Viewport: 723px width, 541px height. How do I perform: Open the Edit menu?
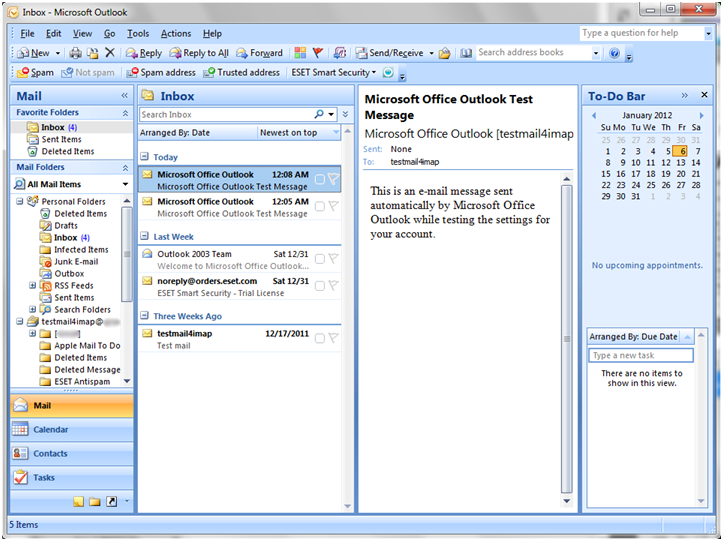[x=53, y=33]
